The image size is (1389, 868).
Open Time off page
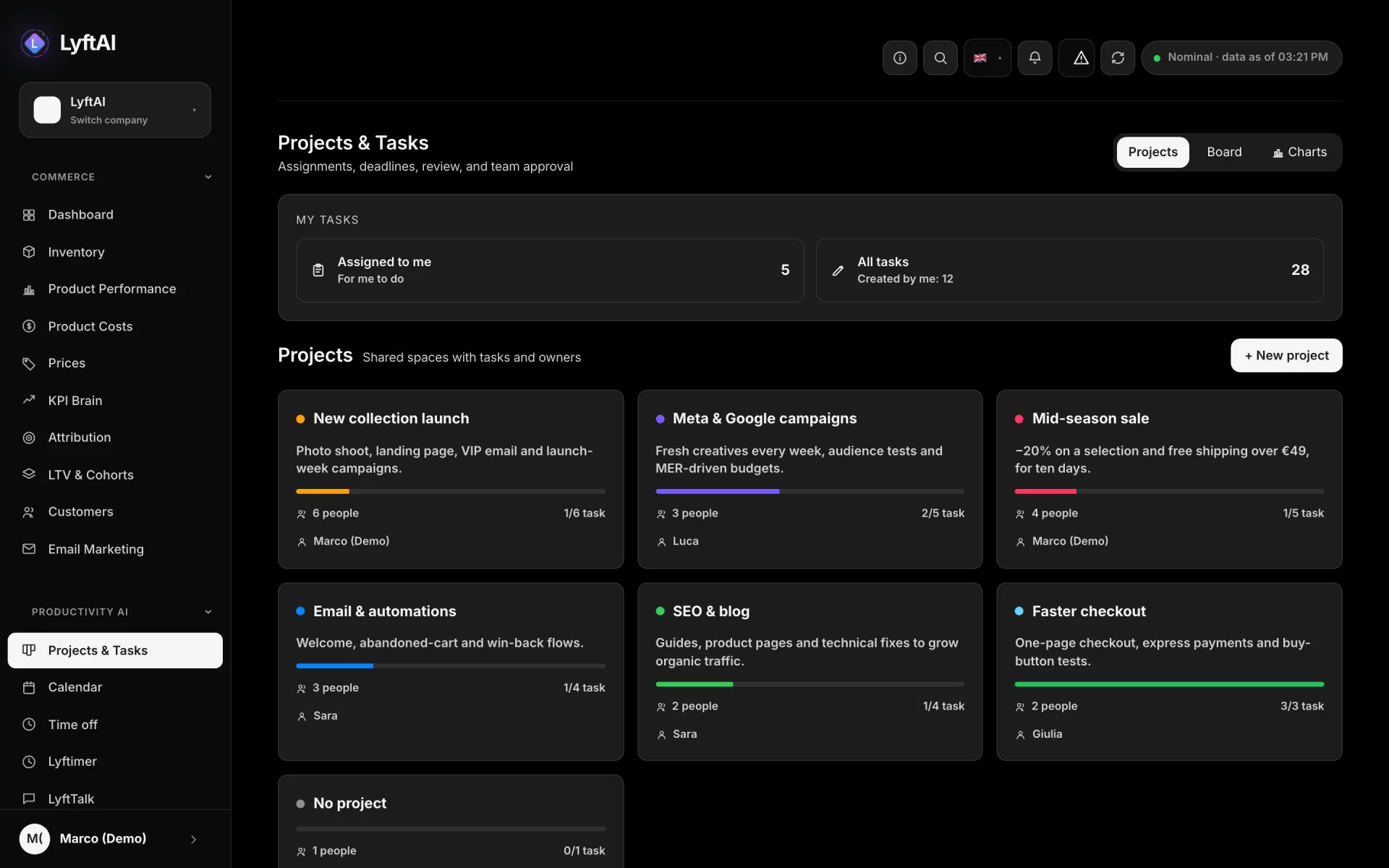point(115,725)
